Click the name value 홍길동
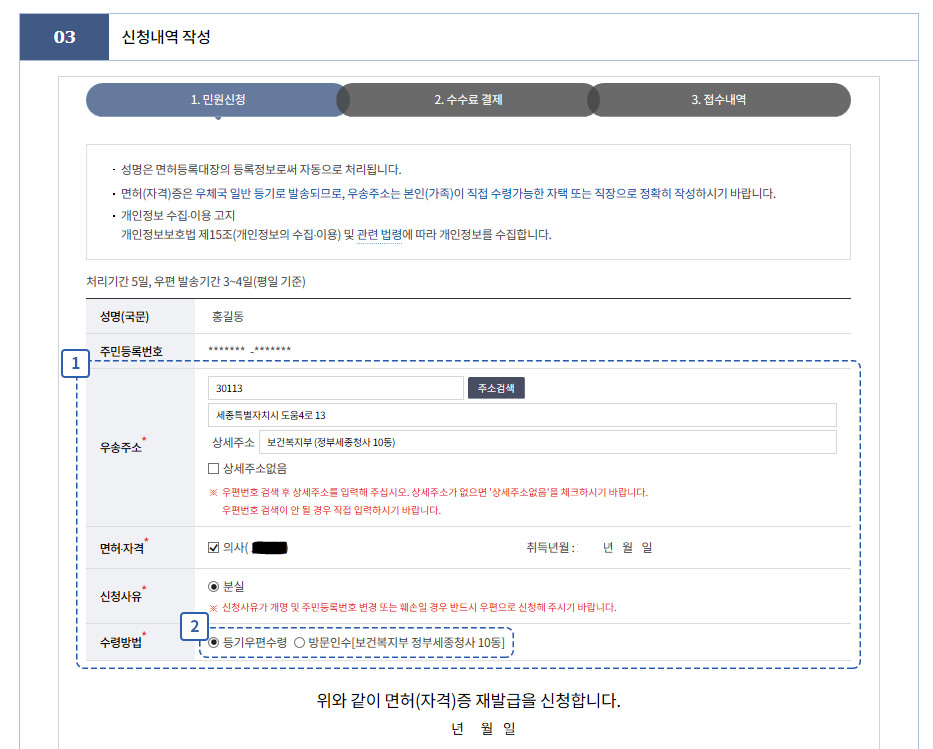This screenshot has height=749, width=933. 228,316
